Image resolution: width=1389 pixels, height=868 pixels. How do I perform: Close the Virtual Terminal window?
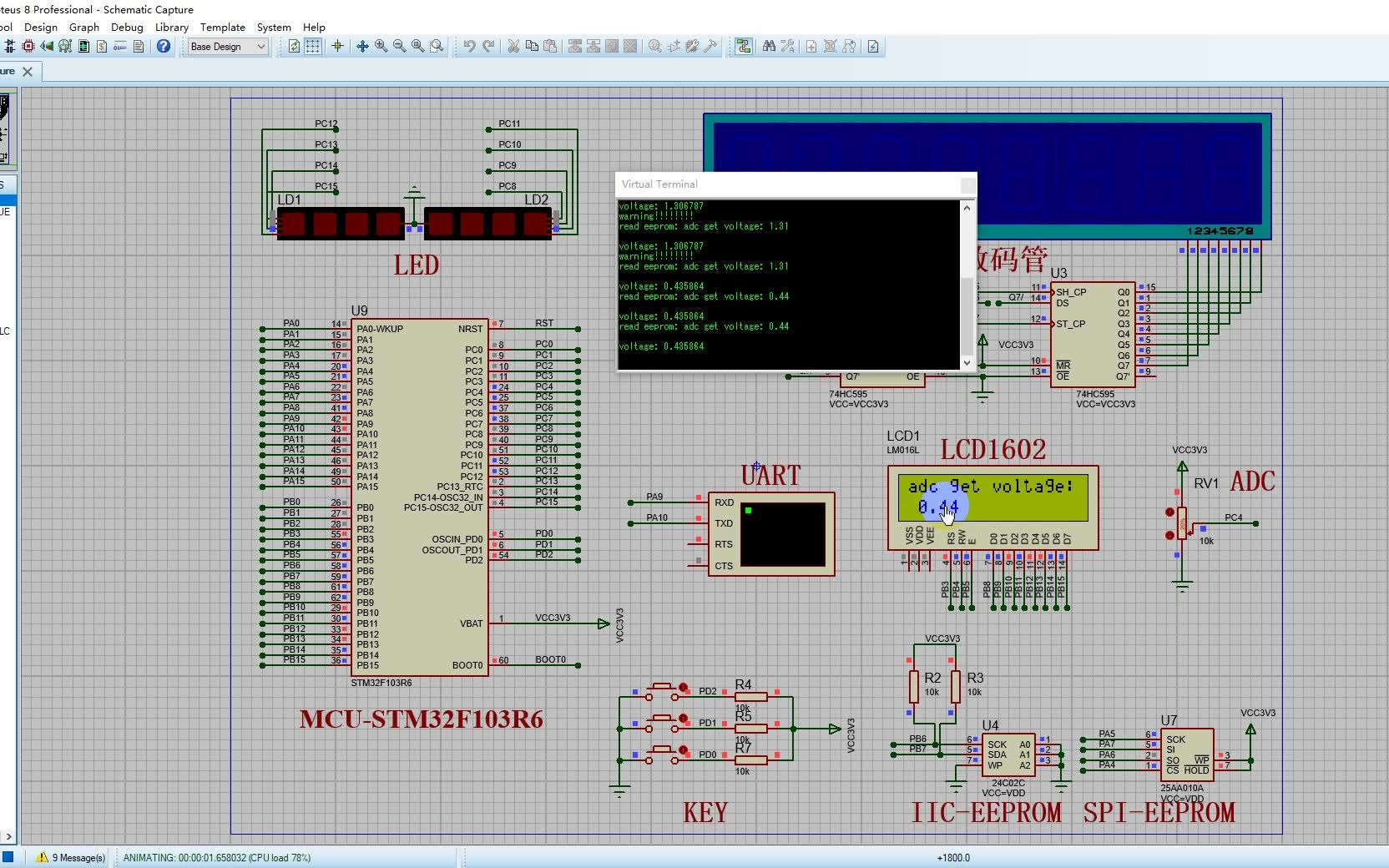pos(967,184)
